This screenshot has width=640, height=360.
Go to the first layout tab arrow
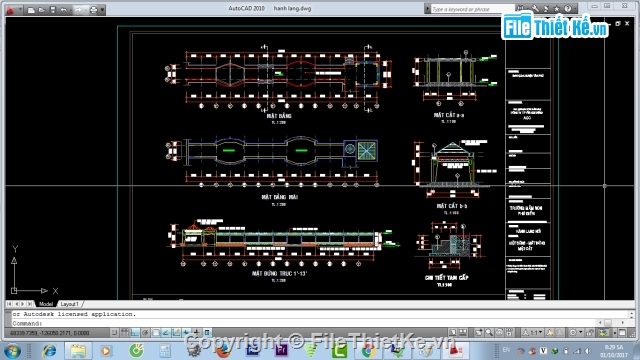tap(9, 304)
